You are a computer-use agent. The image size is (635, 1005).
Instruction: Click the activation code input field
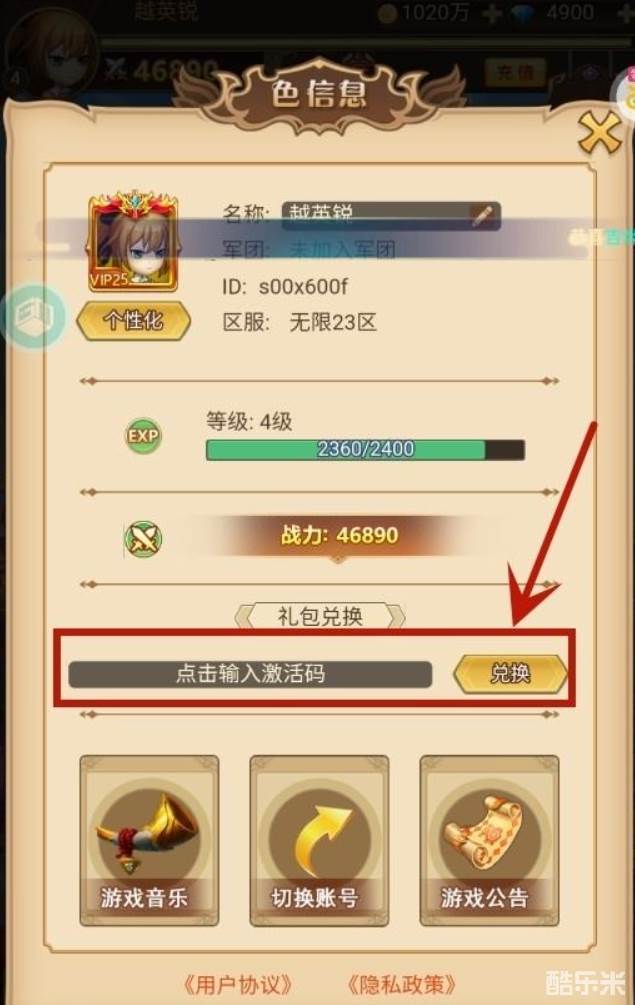pyautogui.click(x=250, y=674)
